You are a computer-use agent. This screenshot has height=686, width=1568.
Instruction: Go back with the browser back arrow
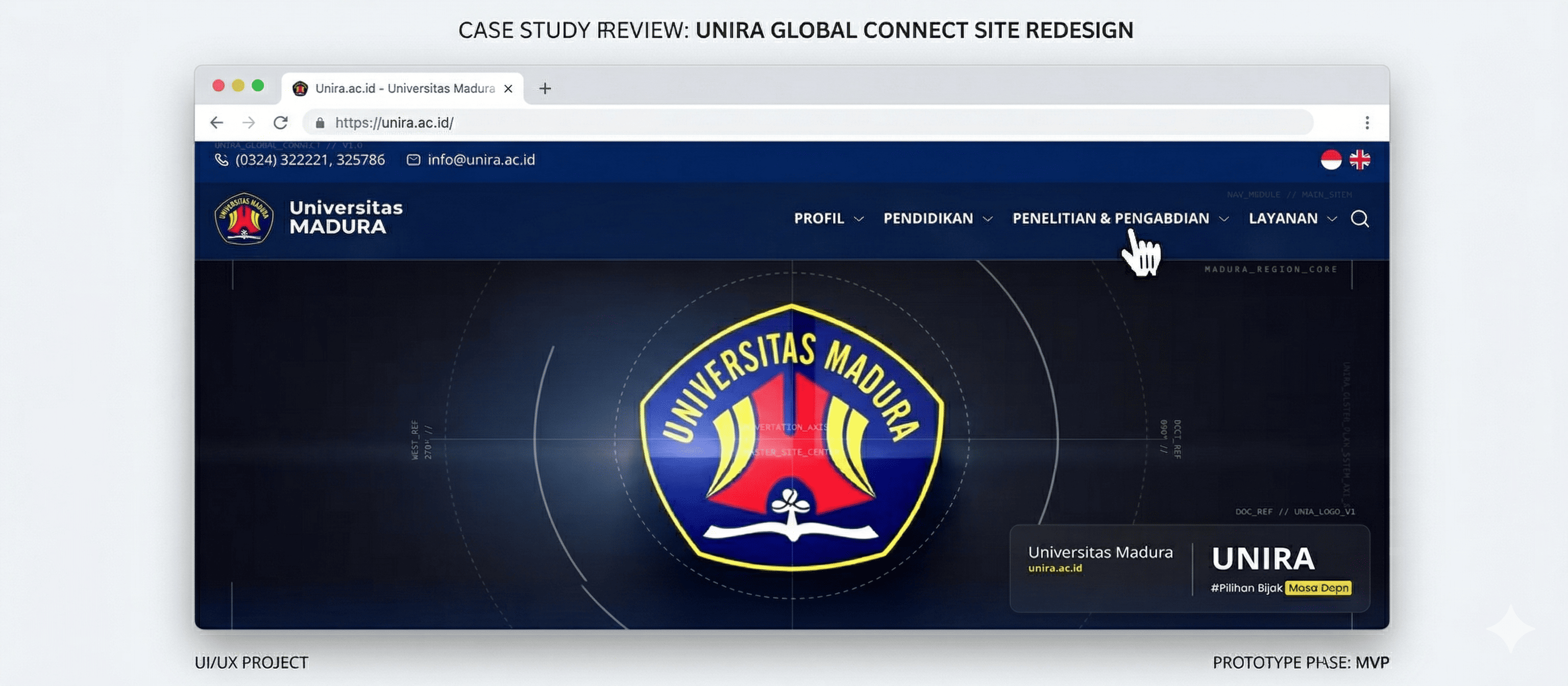[217, 122]
